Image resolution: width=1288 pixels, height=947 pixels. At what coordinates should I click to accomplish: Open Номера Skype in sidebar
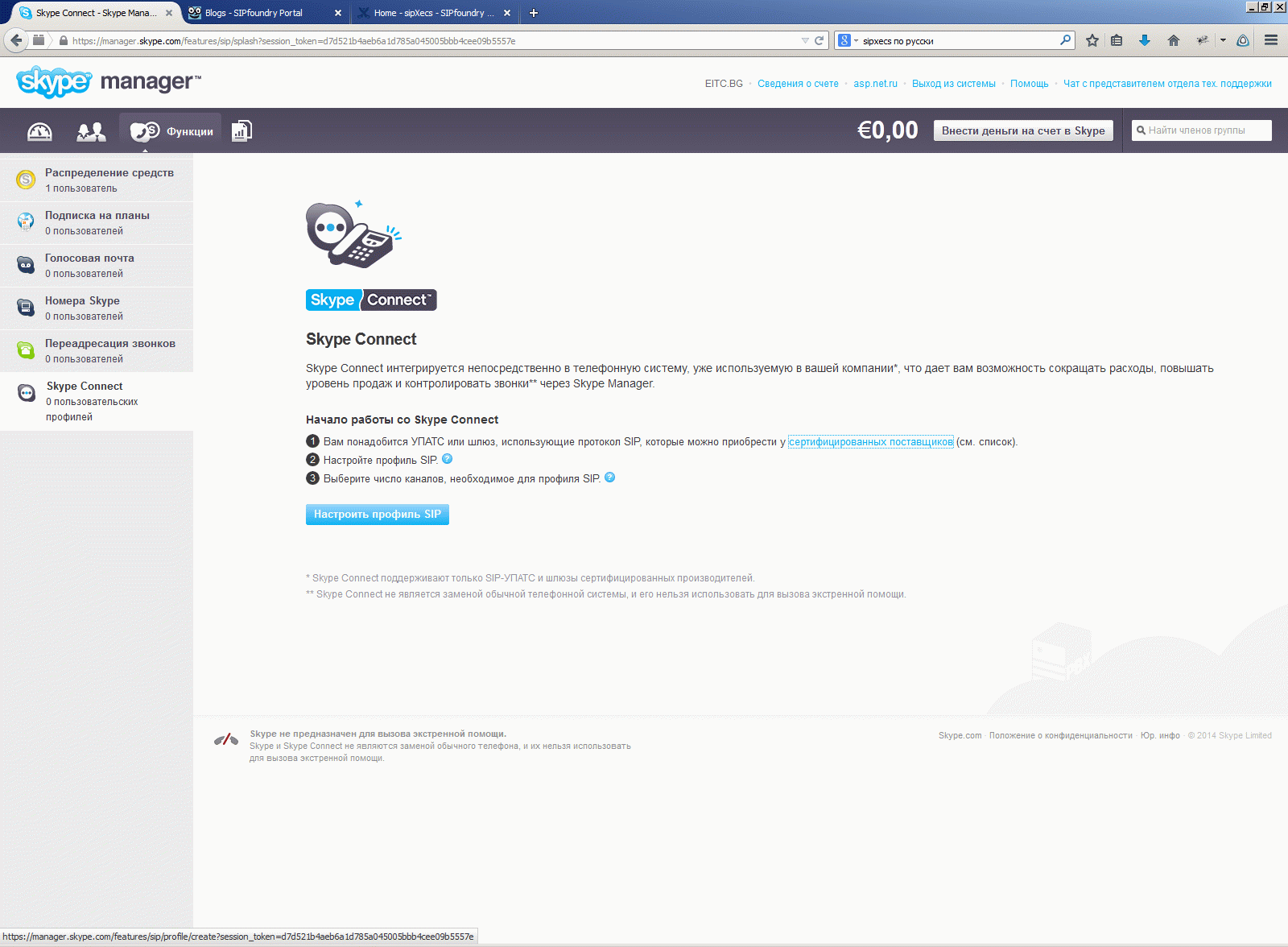(97, 308)
